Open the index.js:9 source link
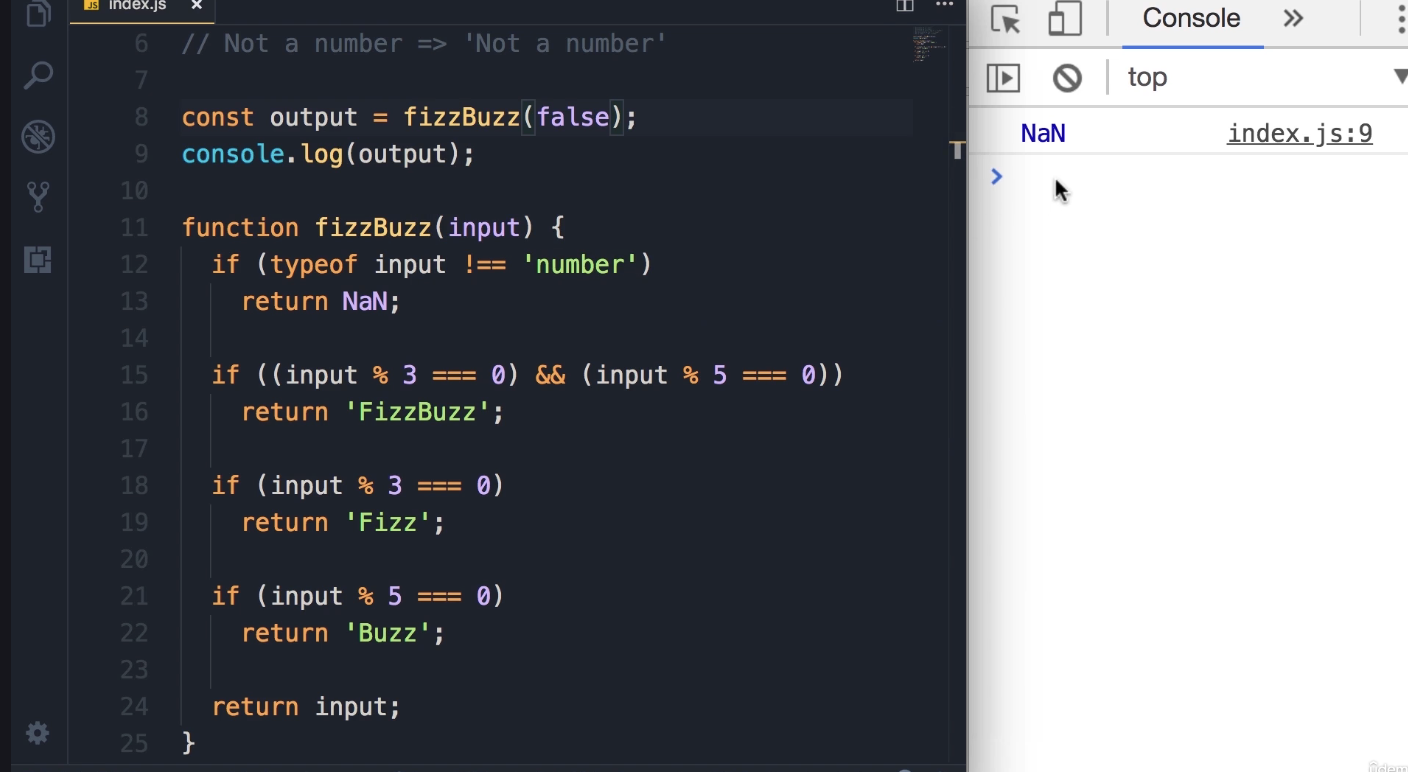 coord(1299,134)
